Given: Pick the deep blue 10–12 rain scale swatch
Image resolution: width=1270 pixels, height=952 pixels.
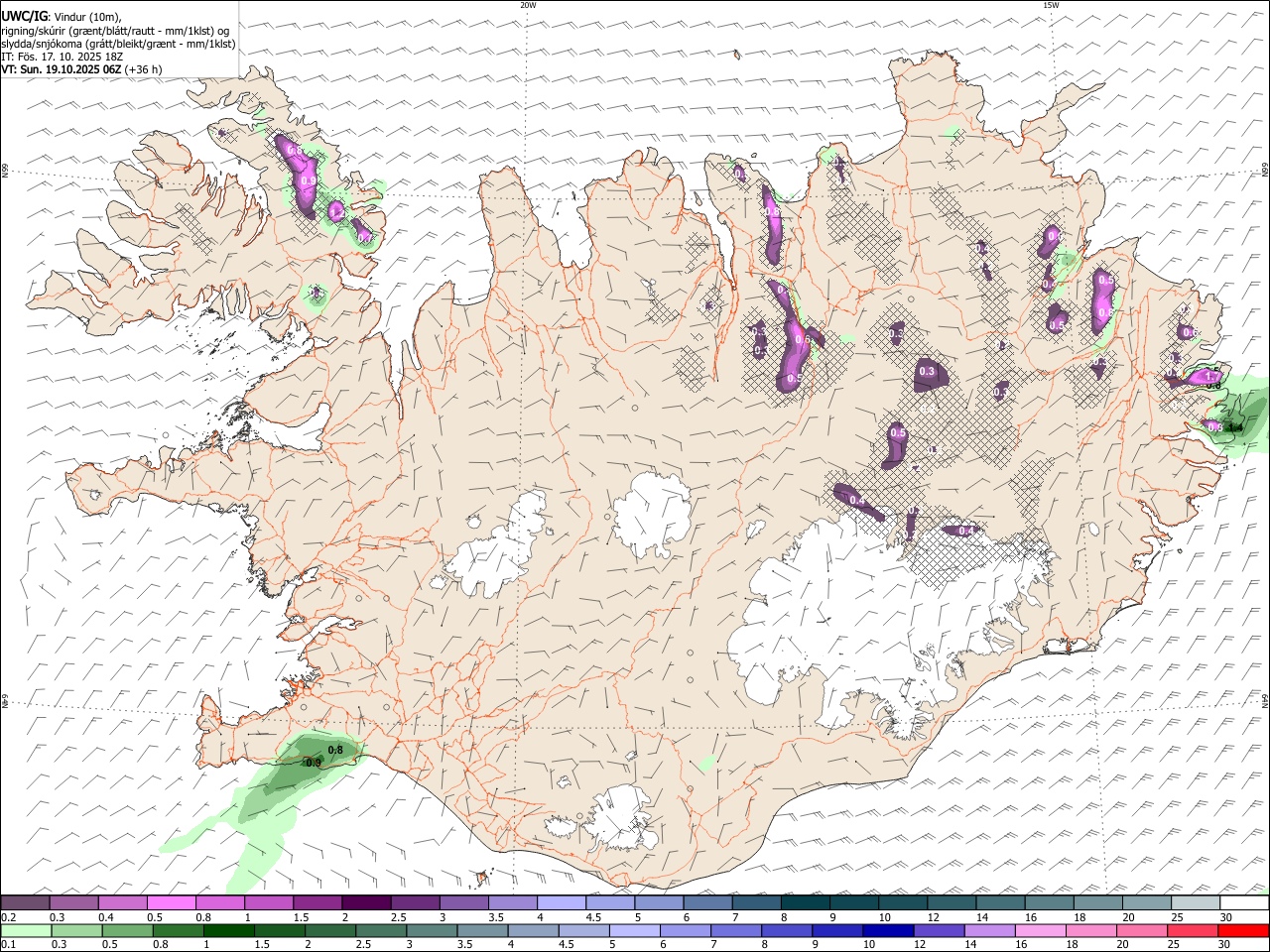Looking at the screenshot, I should [x=888, y=931].
